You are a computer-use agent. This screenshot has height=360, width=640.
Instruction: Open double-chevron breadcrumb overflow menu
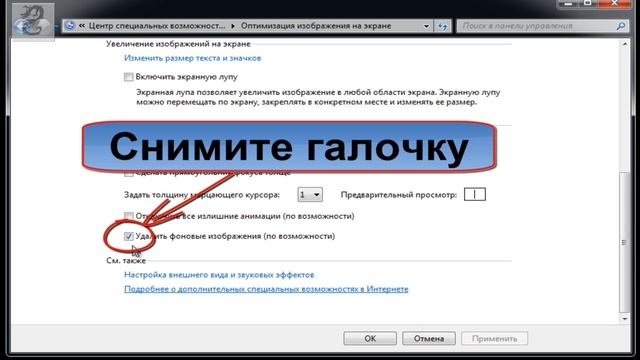(x=82, y=25)
